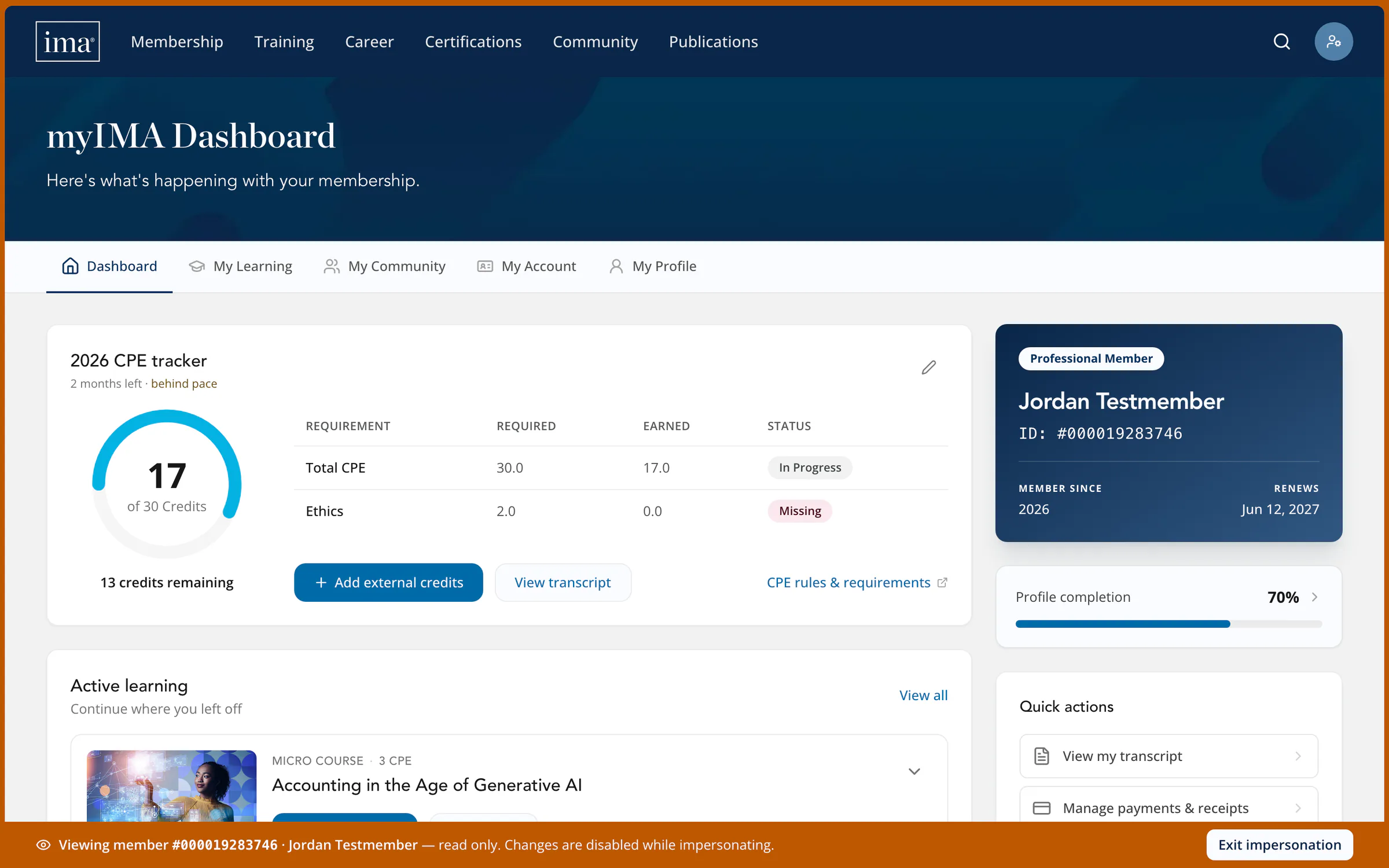
Task: Open the Career menu
Action: coord(369,42)
